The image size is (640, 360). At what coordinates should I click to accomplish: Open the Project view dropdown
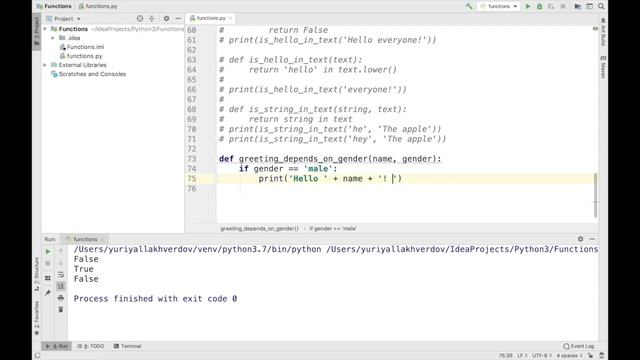64,19
